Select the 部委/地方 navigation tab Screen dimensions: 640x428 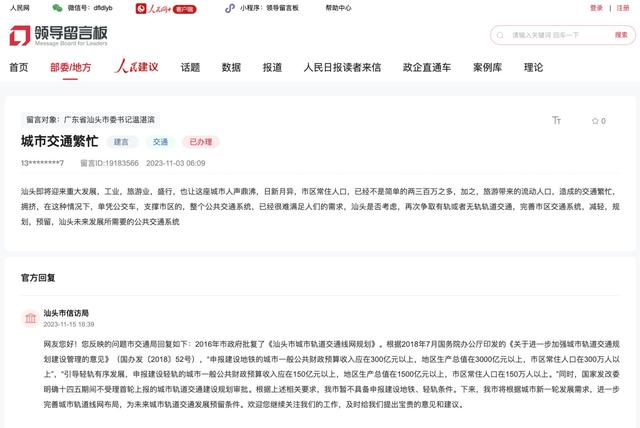[71, 67]
